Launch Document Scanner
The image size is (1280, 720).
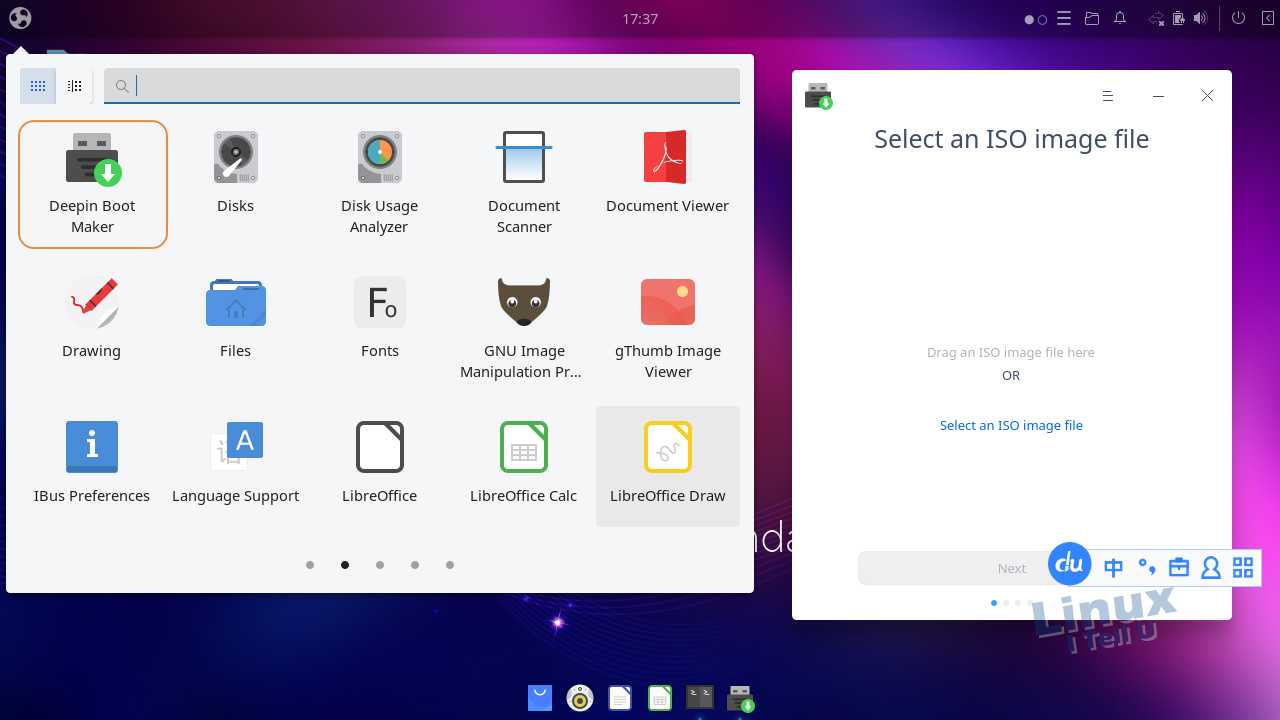coord(523,184)
